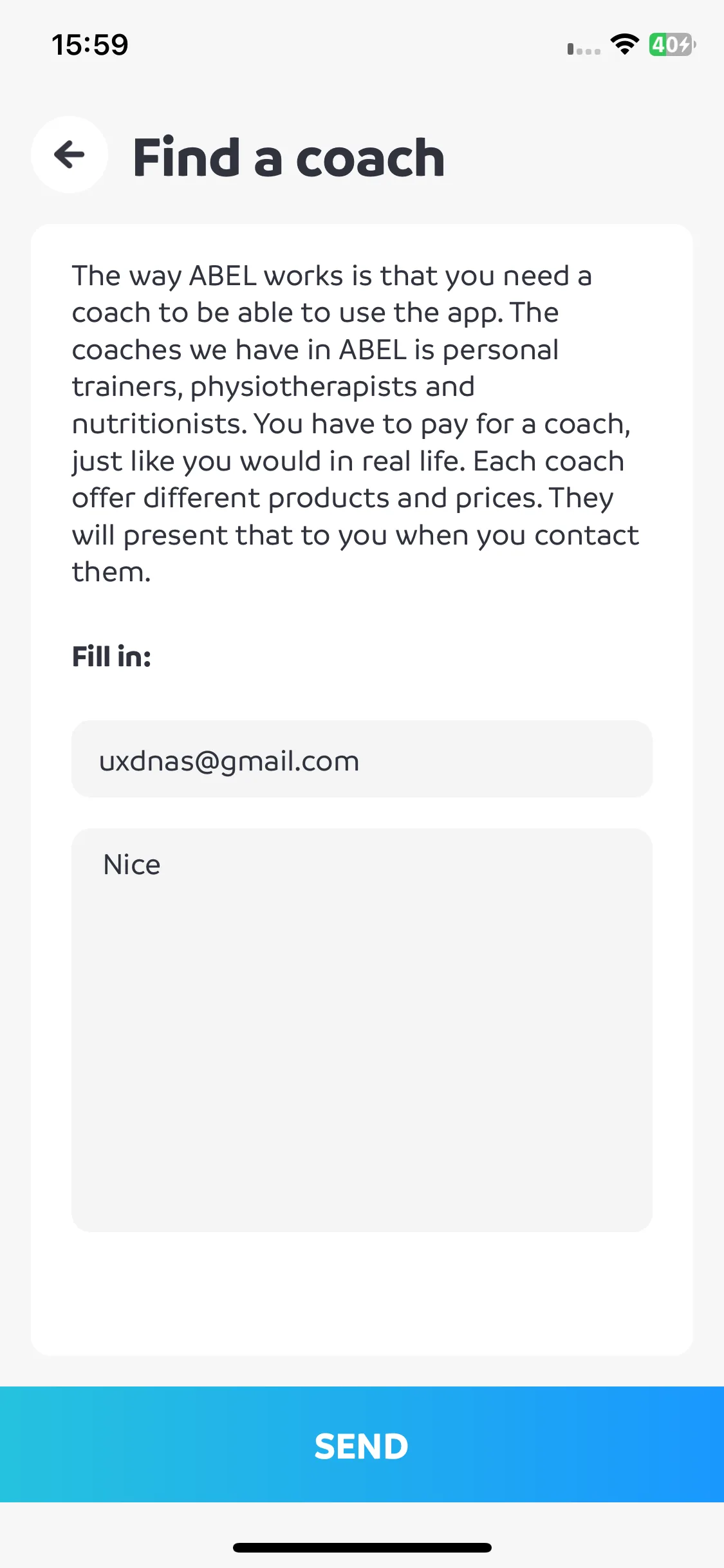Tap the battery charging indicator

[x=672, y=44]
